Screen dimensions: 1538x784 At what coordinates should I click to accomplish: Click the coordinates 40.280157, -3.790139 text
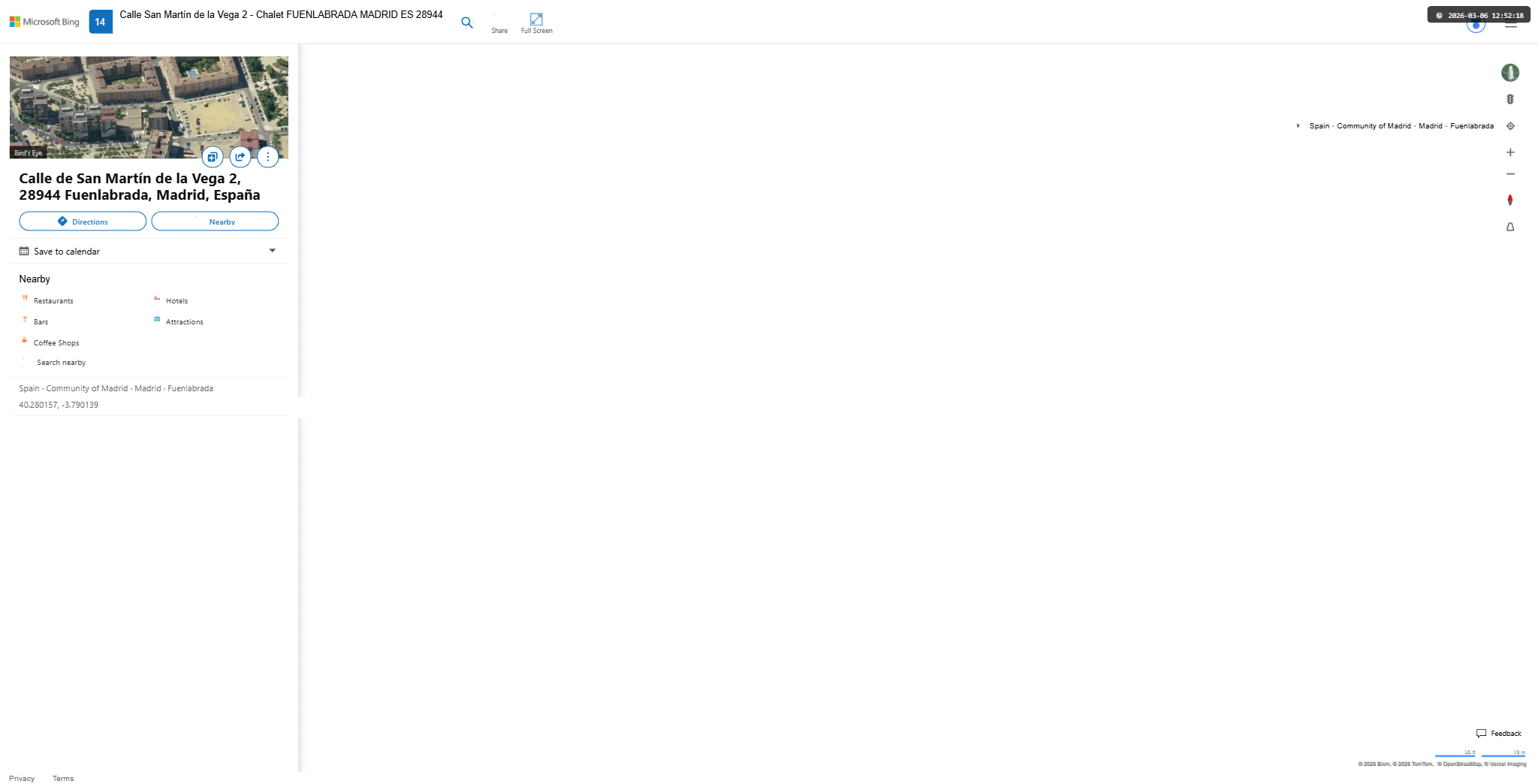[x=59, y=405]
